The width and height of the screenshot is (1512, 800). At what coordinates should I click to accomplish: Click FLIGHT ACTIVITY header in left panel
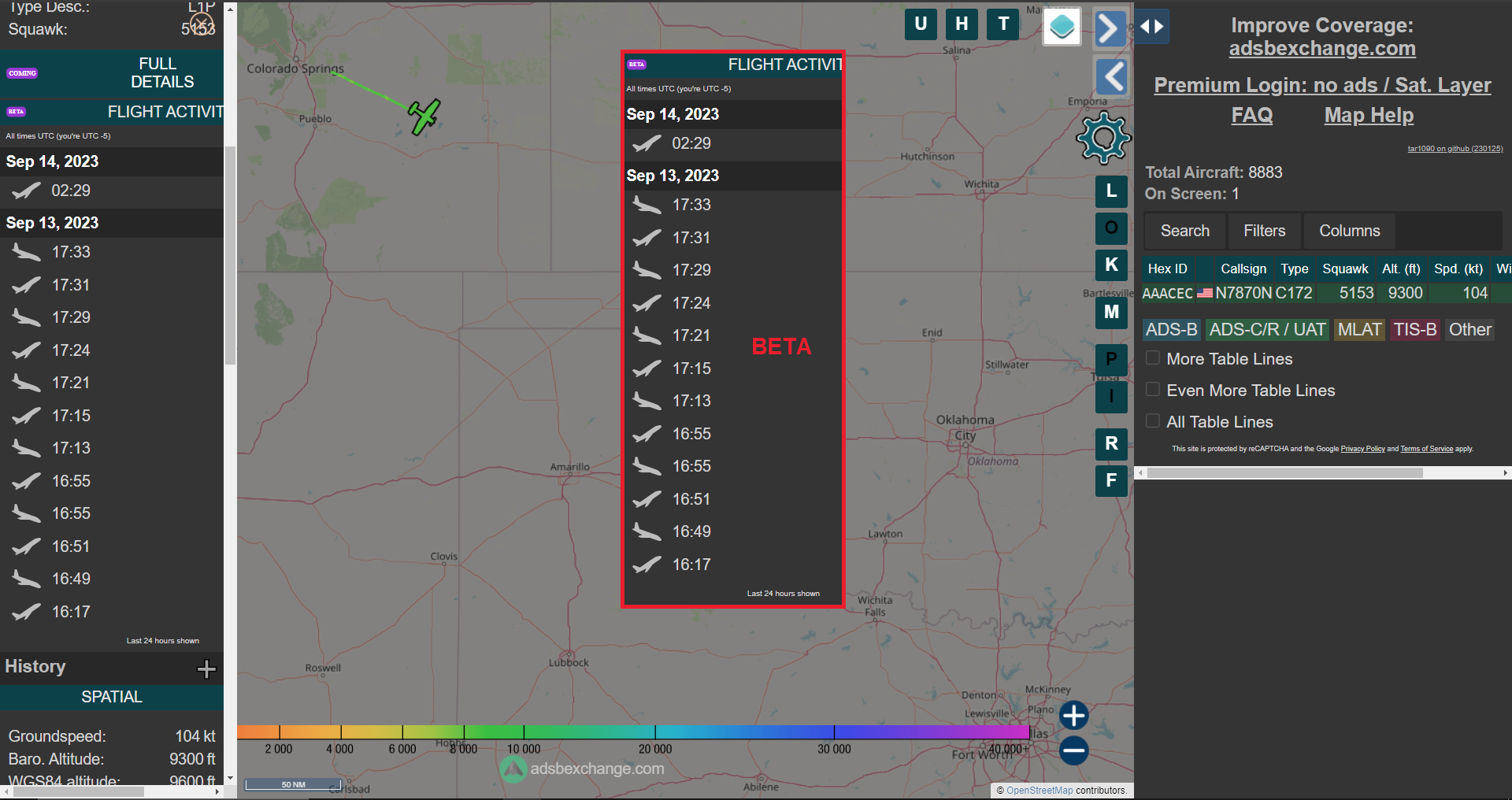point(112,113)
